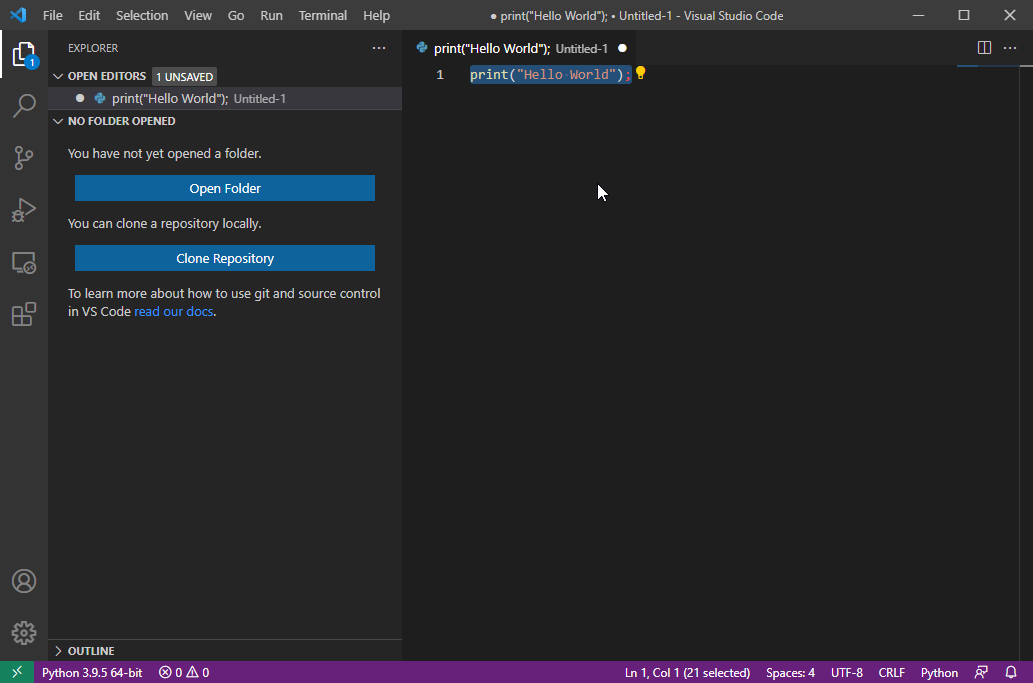The height and width of the screenshot is (683, 1033).
Task: Maximize the Visual Studio Code window
Action: [964, 15]
